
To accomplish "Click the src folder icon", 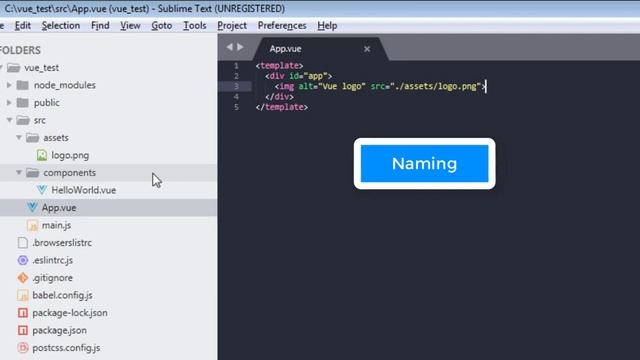I will coord(23,120).
